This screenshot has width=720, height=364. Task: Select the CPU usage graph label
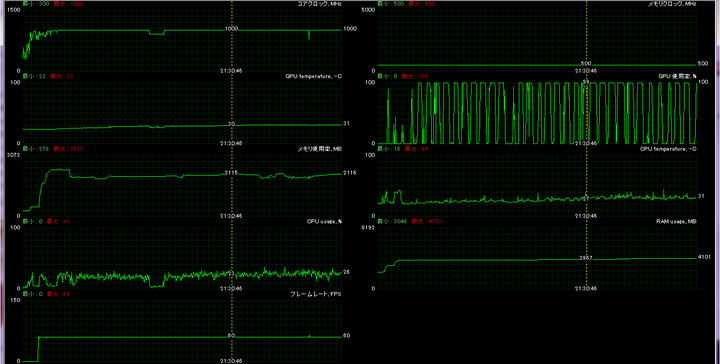click(x=324, y=221)
